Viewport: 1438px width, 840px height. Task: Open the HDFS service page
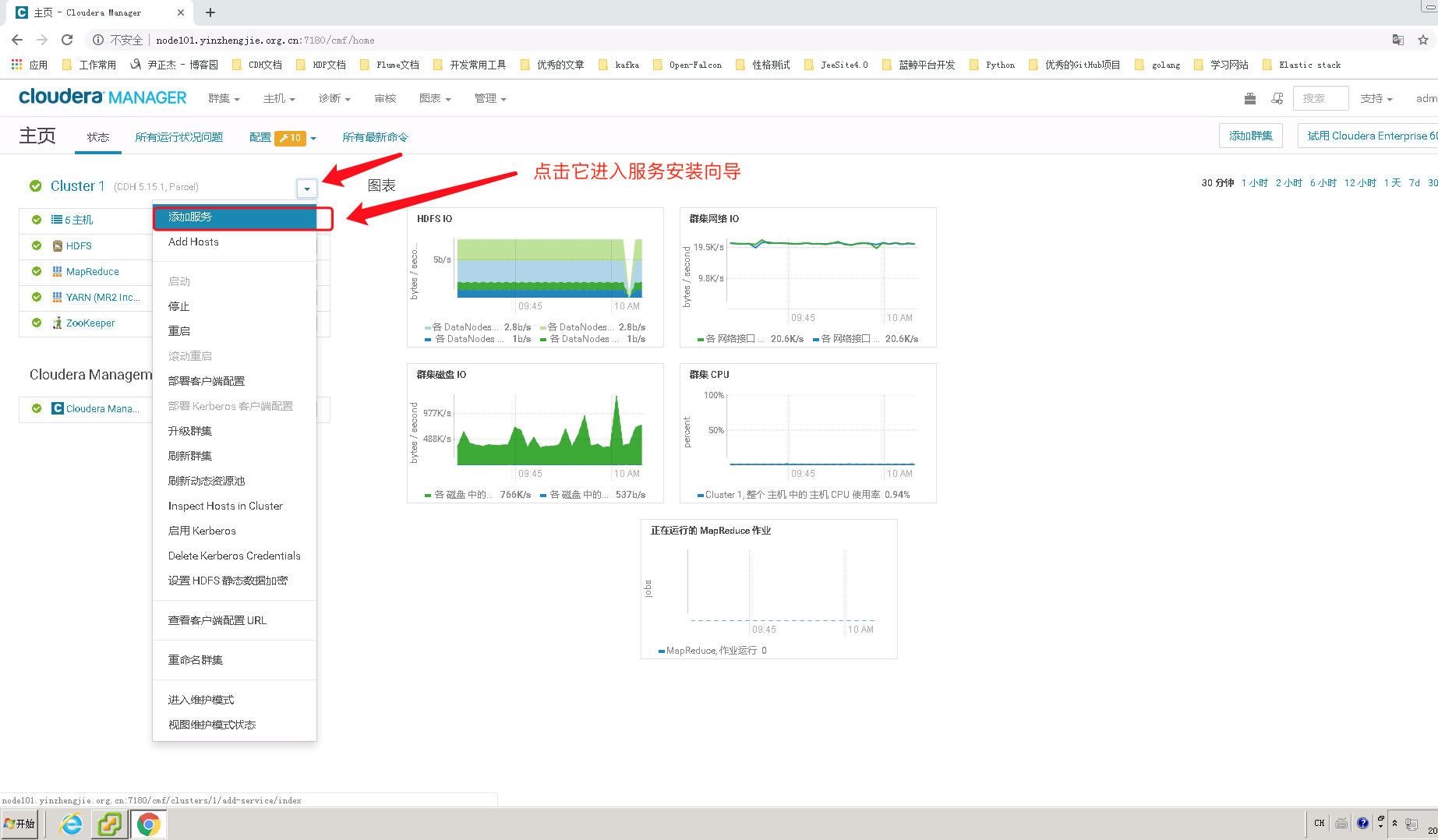[78, 245]
